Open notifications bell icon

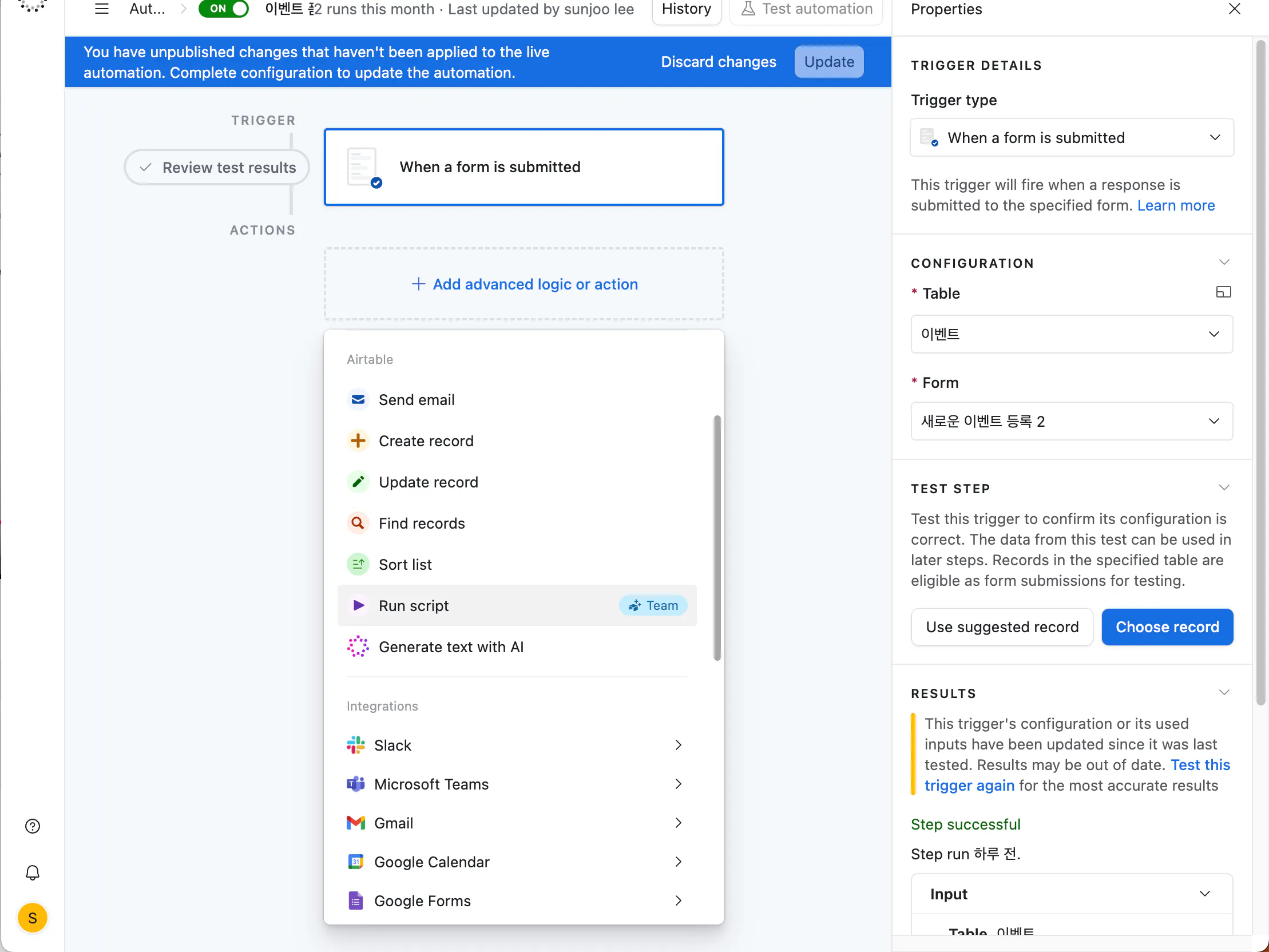click(33, 872)
